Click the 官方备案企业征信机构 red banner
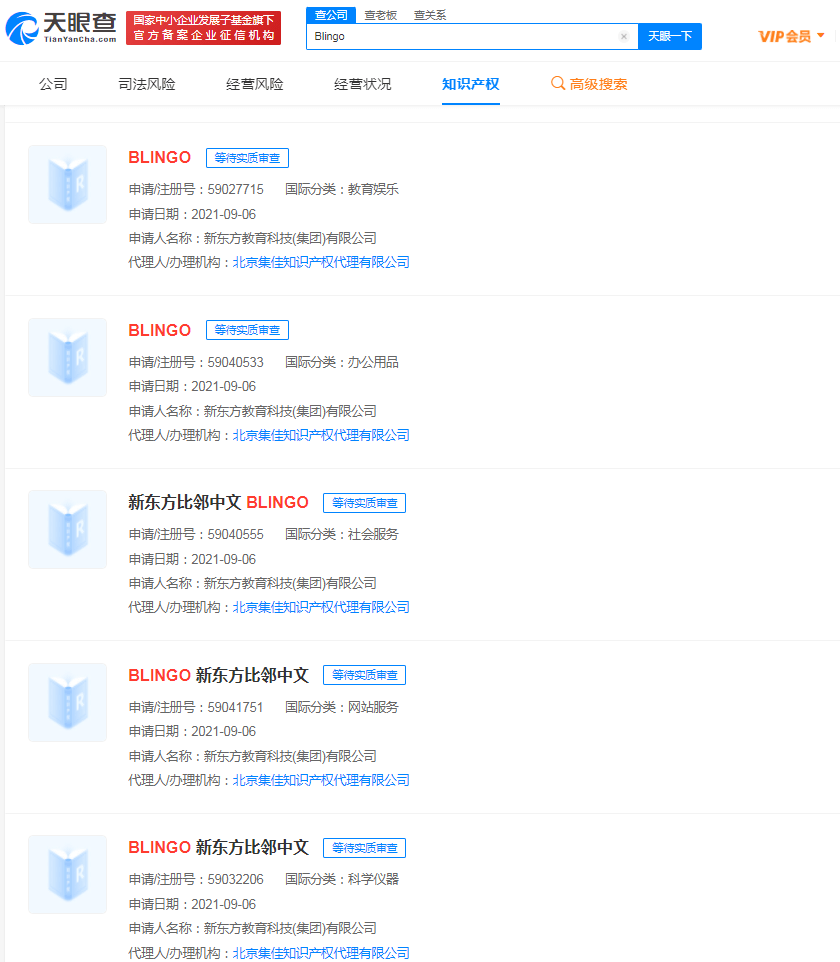This screenshot has width=840, height=962. tap(204, 28)
